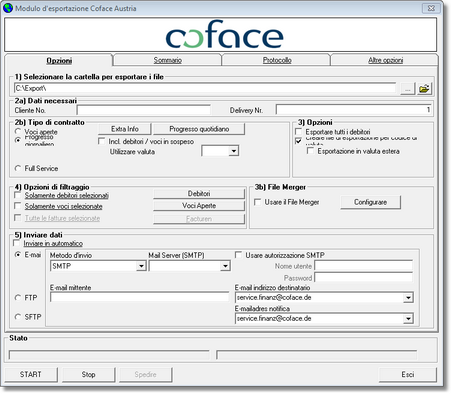Select the FTP sending option

click(x=18, y=297)
